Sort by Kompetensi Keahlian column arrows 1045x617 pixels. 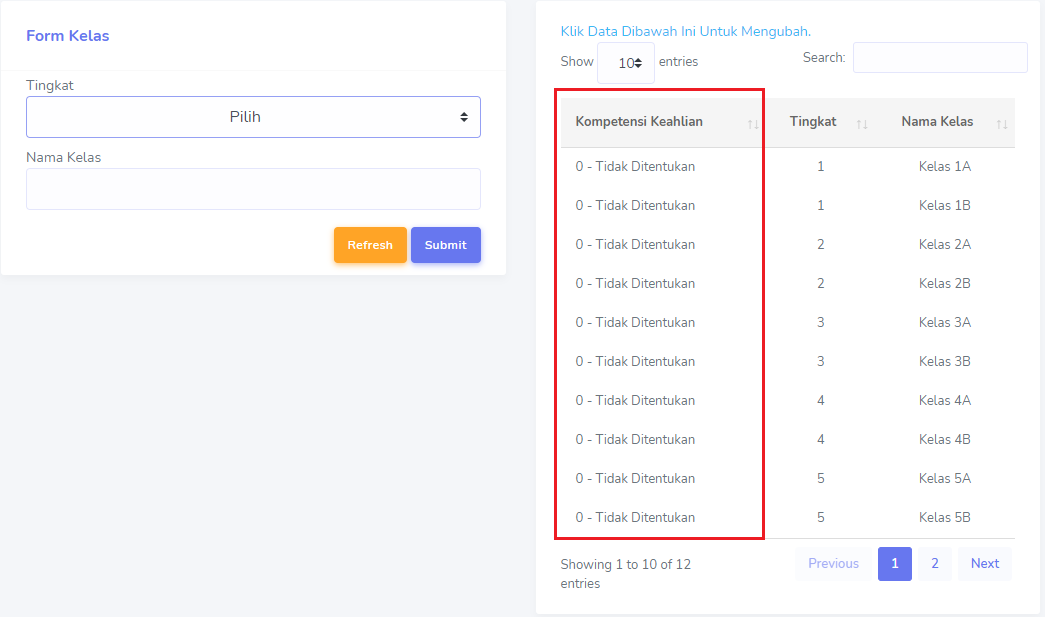click(x=753, y=123)
